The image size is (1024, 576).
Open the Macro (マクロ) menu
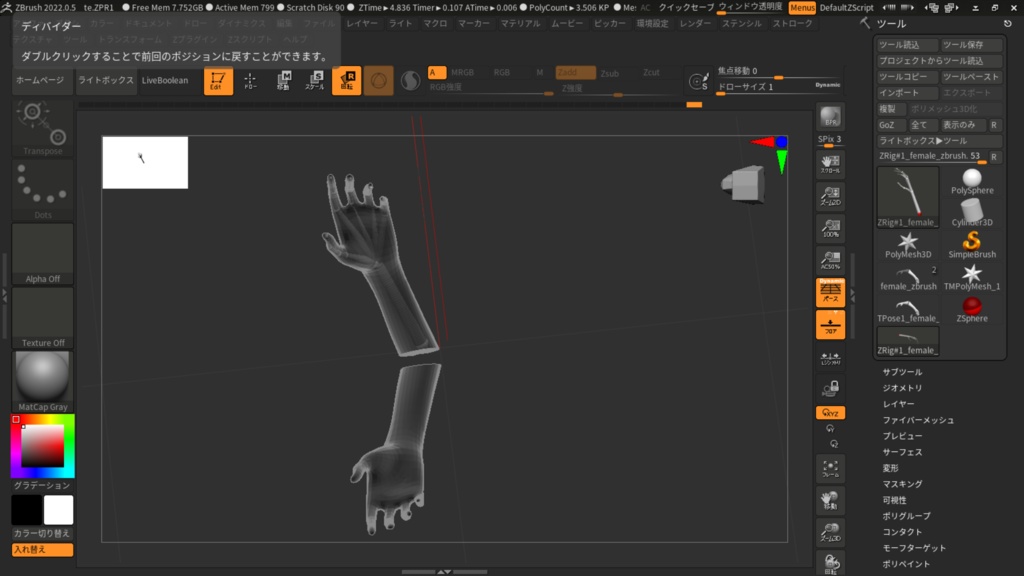tap(436, 24)
